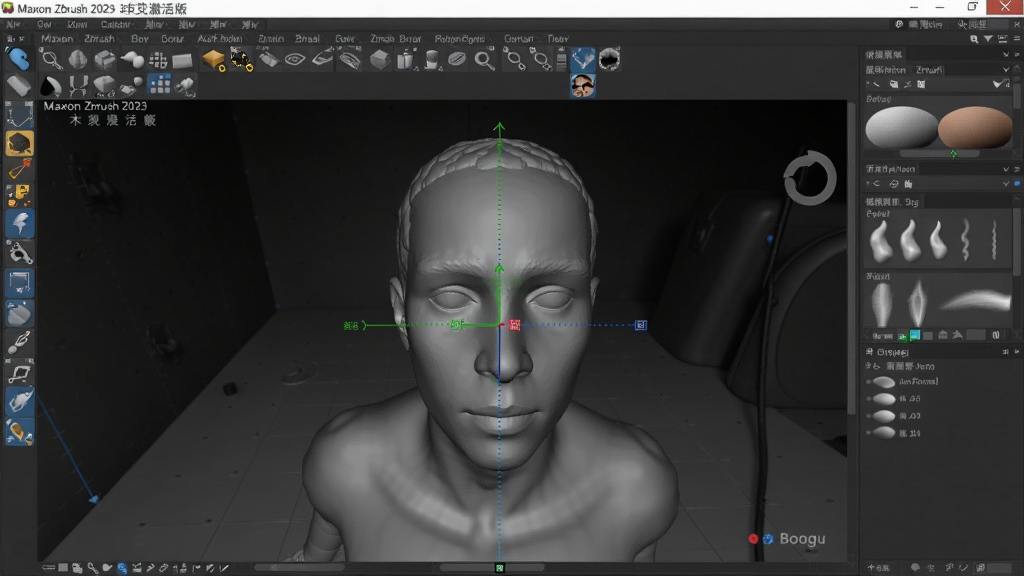
Task: Open the Boy menu
Action: pos(140,39)
